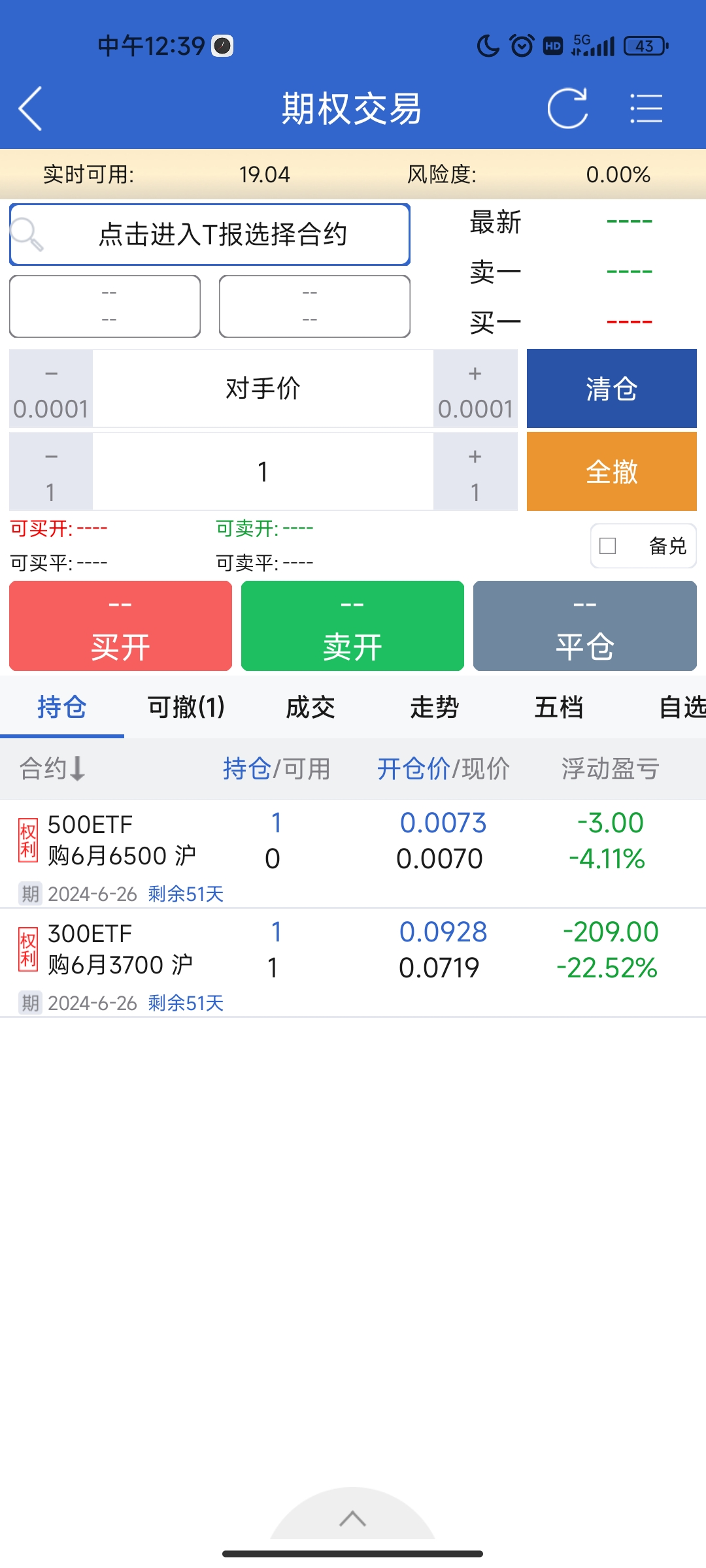Enable the 备兑 checkbox

(608, 546)
